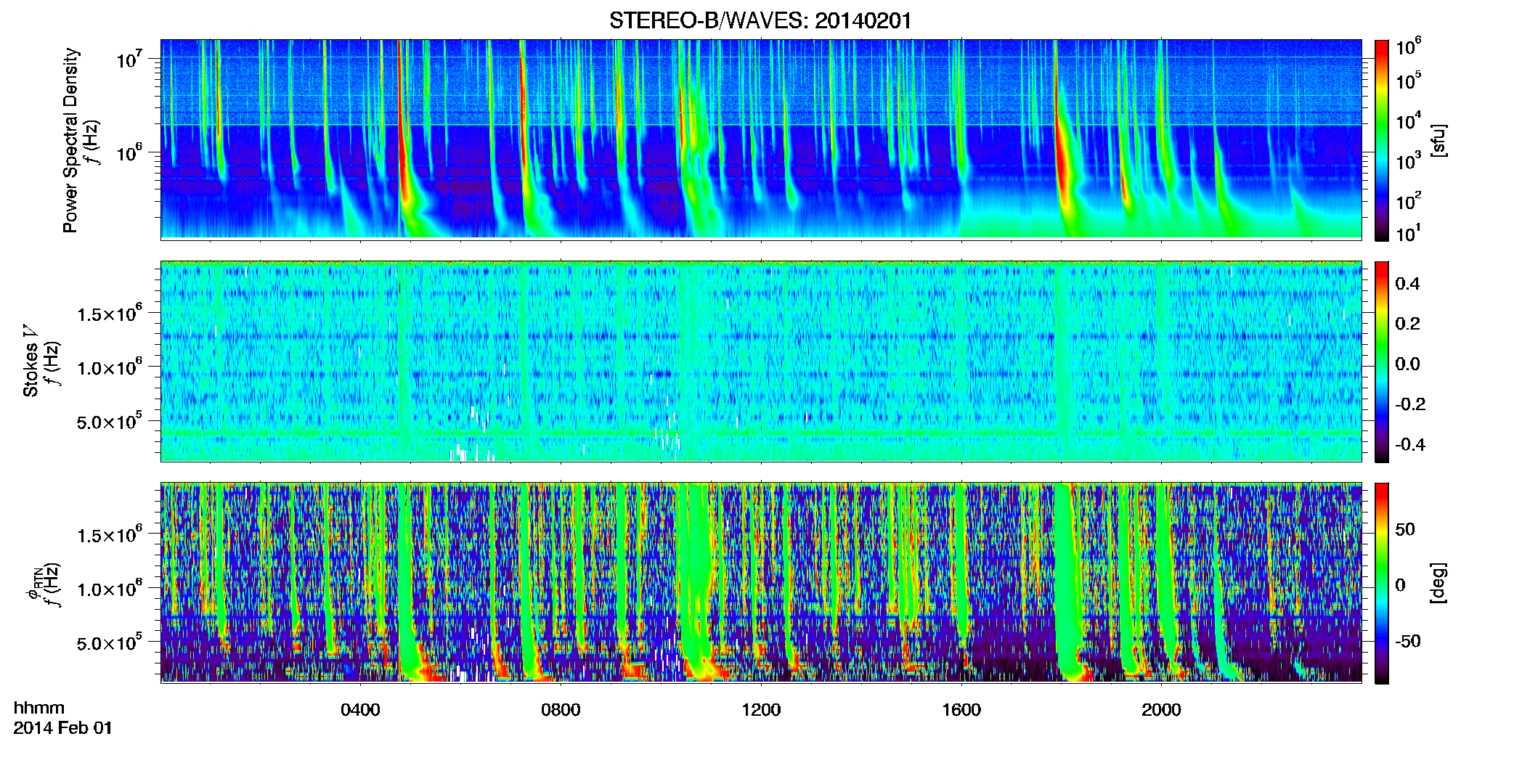The width and height of the screenshot is (1522, 784).
Task: Click the 10^3 value on sfu color bar
Action: pos(1409,161)
